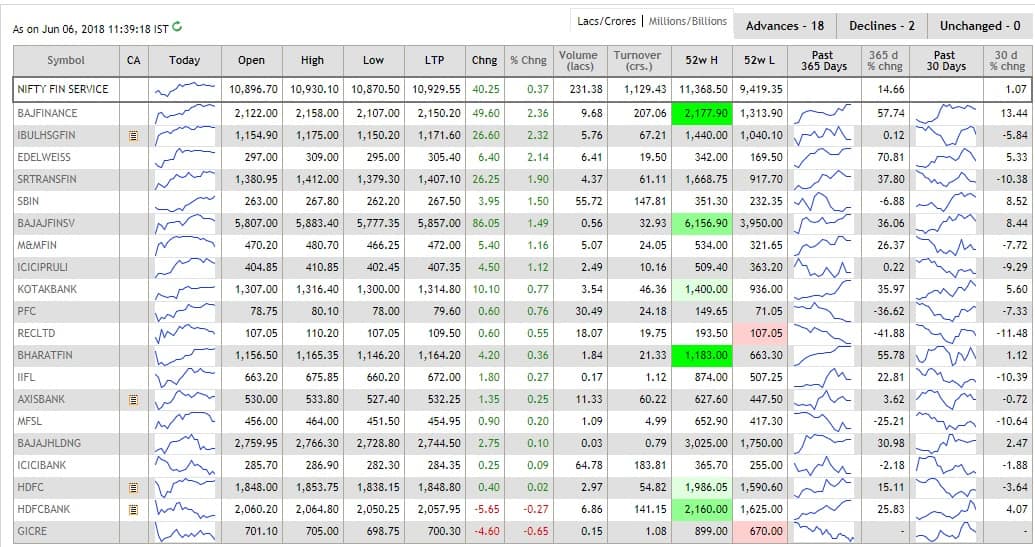Switch units to Millions/Billions
1035x547 pixels.
pyautogui.click(x=688, y=21)
